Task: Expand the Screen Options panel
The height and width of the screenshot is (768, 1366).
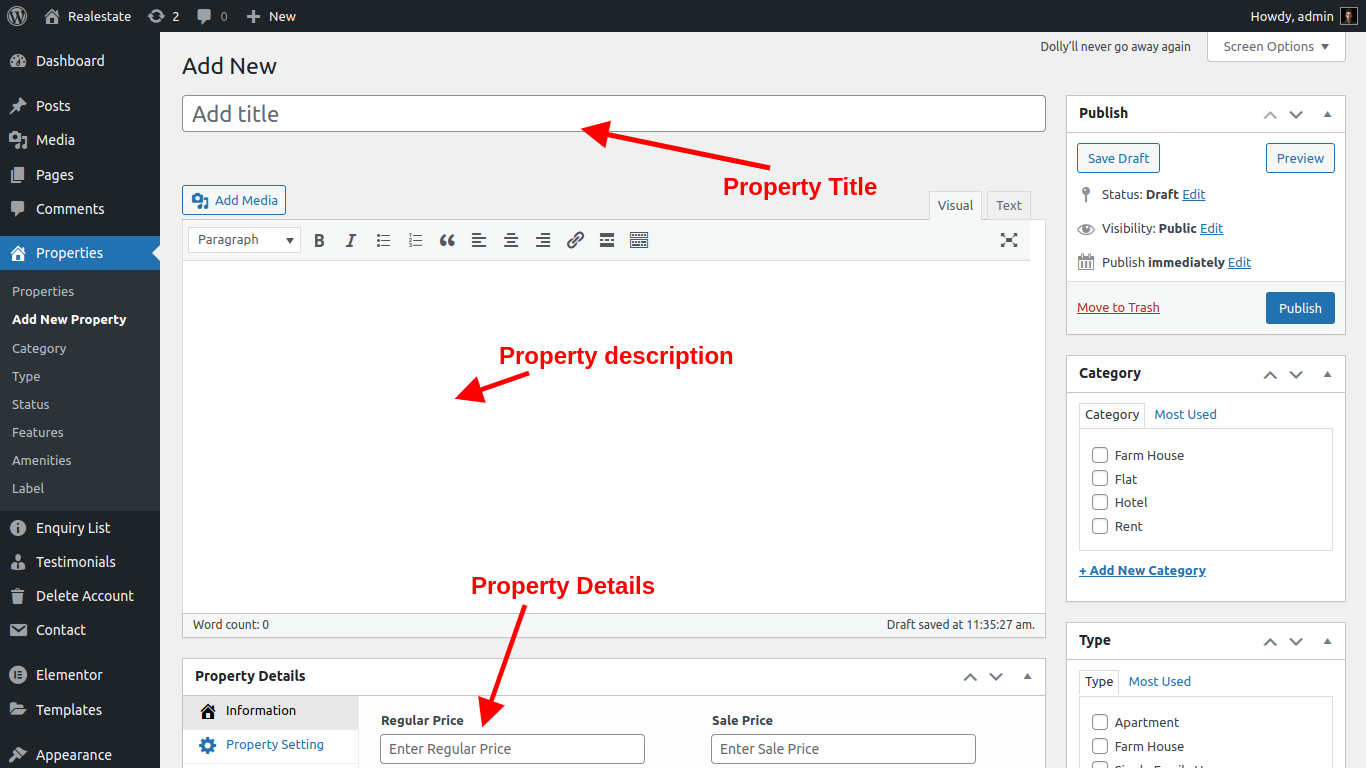Action: (1276, 47)
